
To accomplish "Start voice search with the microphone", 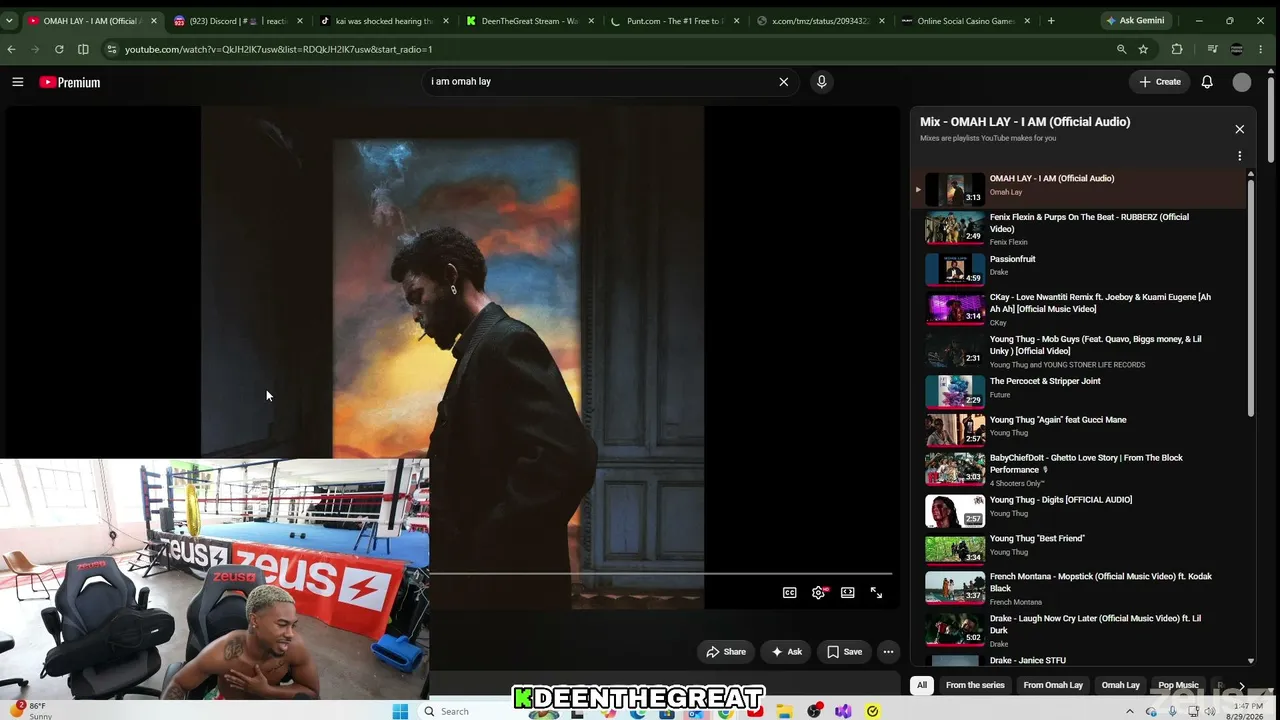I will click(822, 82).
